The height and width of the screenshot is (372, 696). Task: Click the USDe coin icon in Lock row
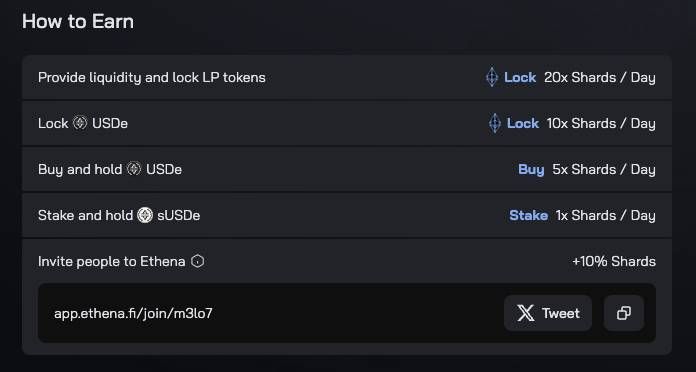pos(80,123)
